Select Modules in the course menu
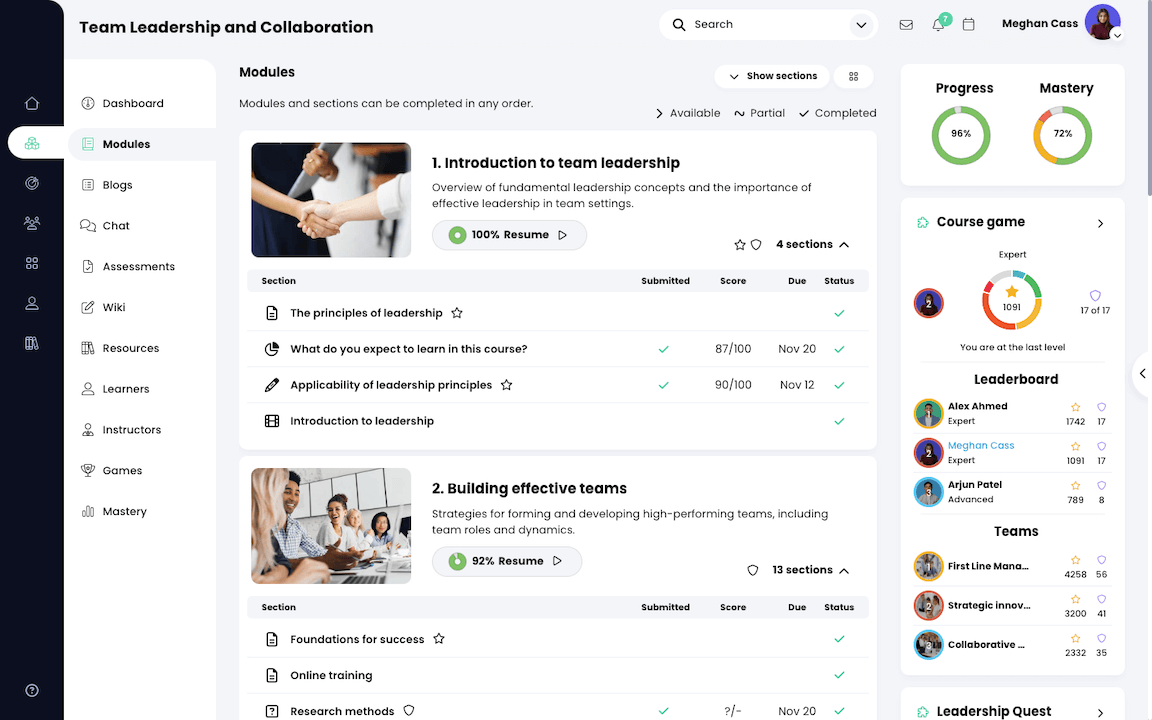 pos(142,144)
